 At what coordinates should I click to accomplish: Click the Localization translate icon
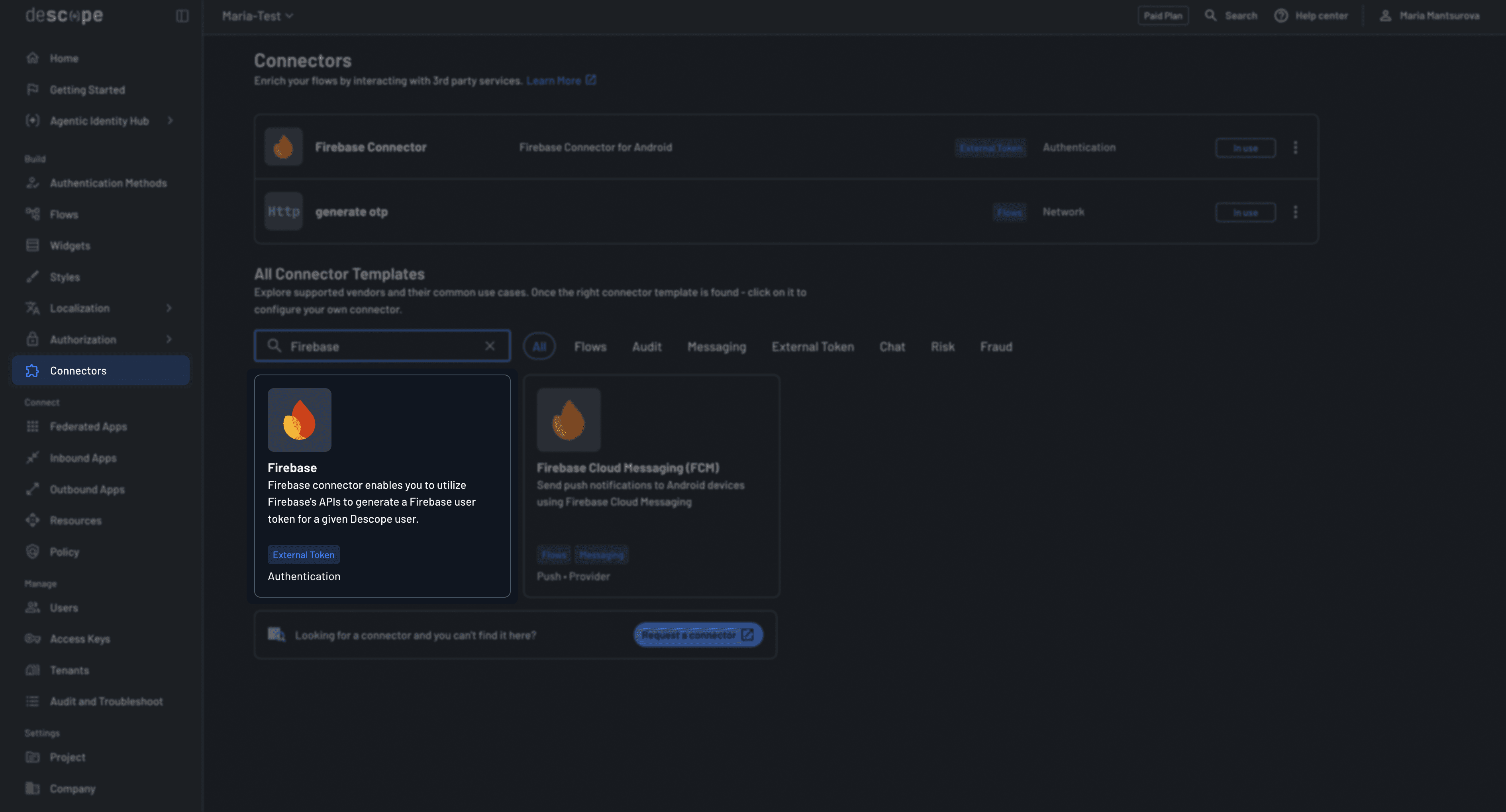point(33,308)
